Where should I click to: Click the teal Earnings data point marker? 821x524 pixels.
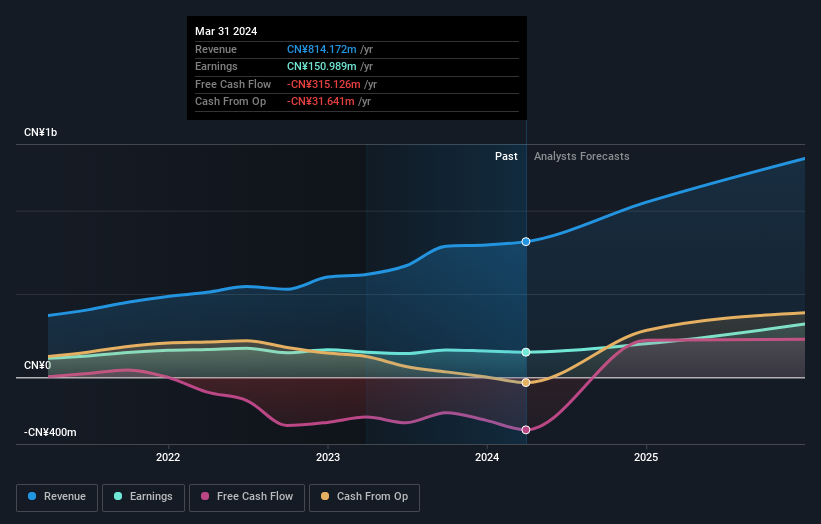pyautogui.click(x=526, y=352)
